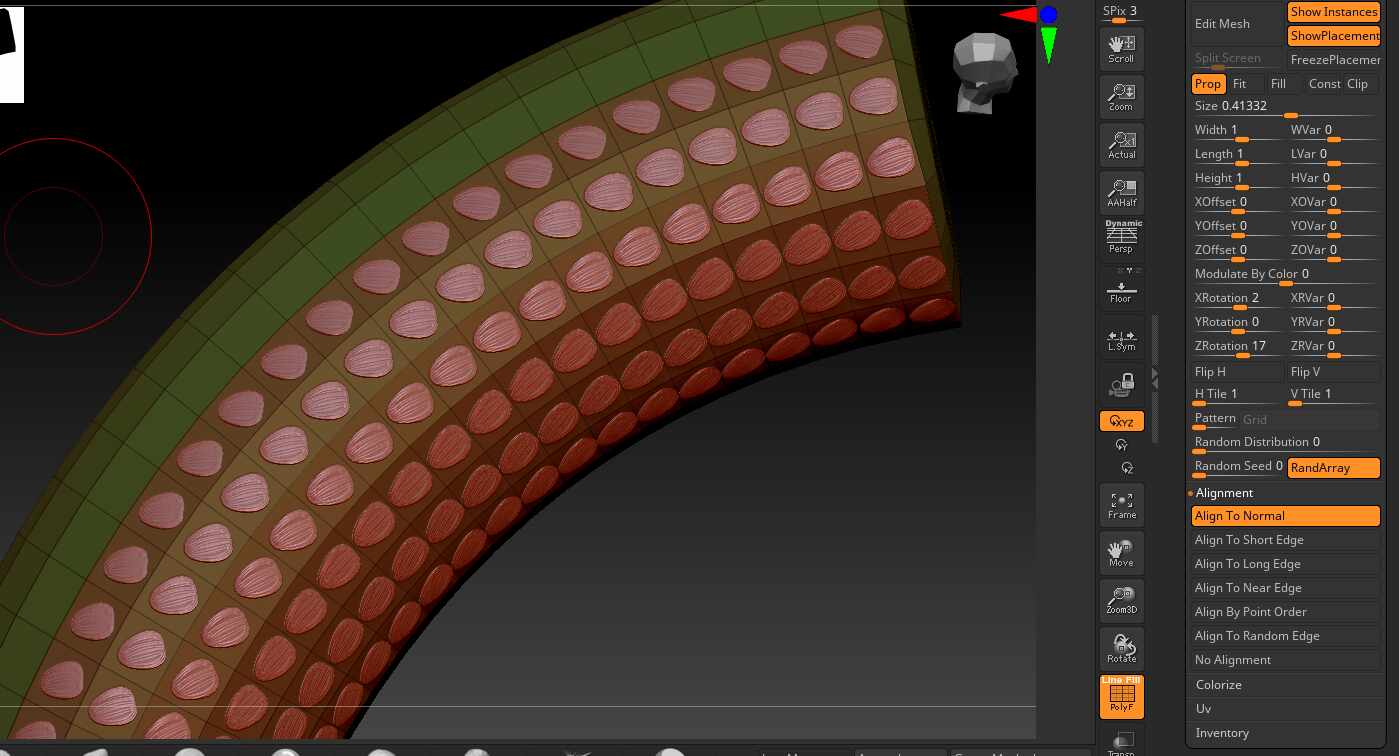The height and width of the screenshot is (756, 1399).
Task: Toggle the Persp perspective icon
Action: 1122,238
